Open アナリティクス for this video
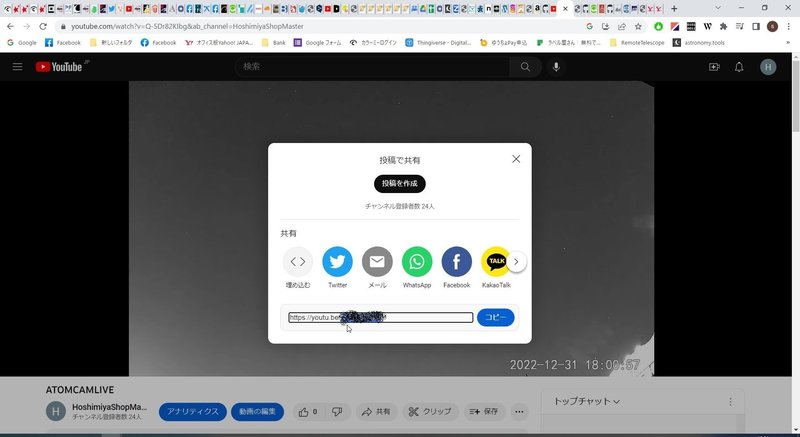Image resolution: width=800 pixels, height=437 pixels. (193, 412)
